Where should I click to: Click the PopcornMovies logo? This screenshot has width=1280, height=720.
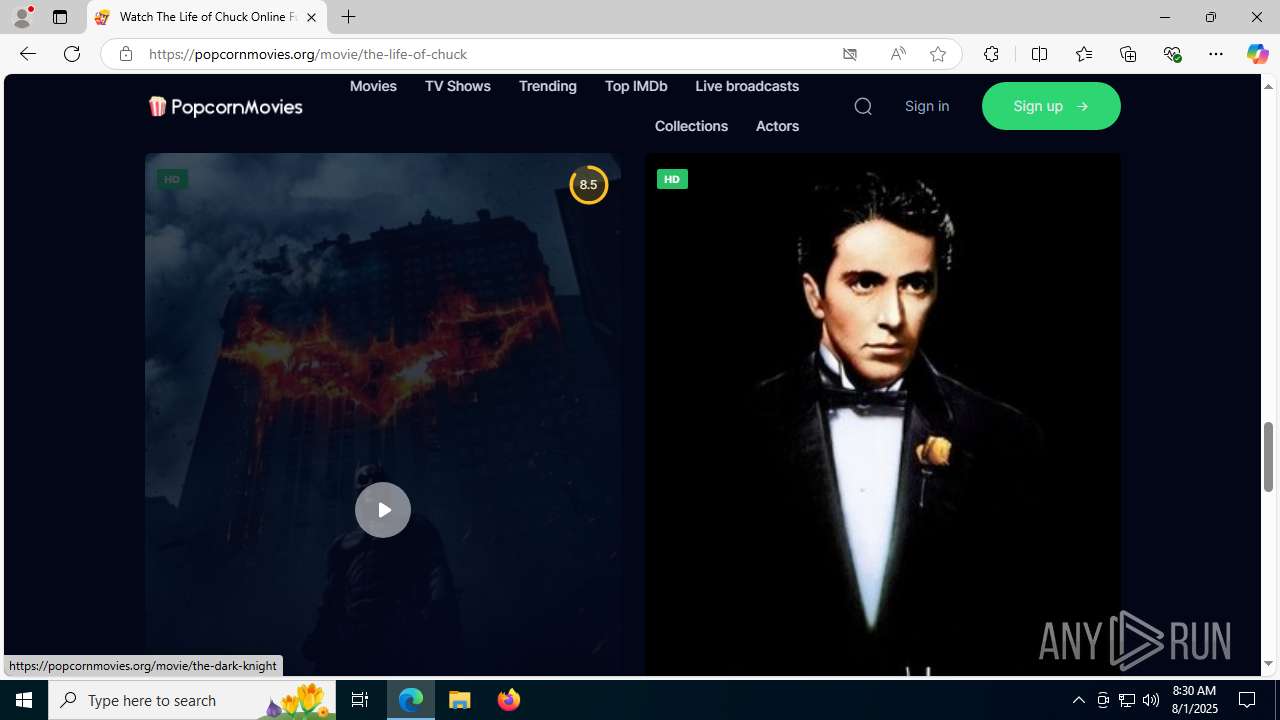[225, 106]
